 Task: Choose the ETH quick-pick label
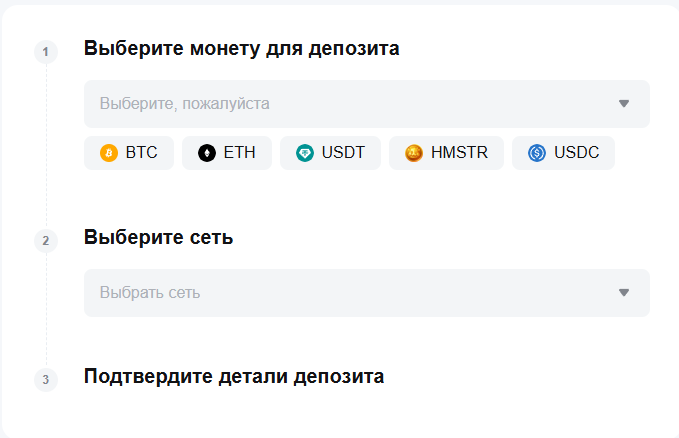pos(240,153)
